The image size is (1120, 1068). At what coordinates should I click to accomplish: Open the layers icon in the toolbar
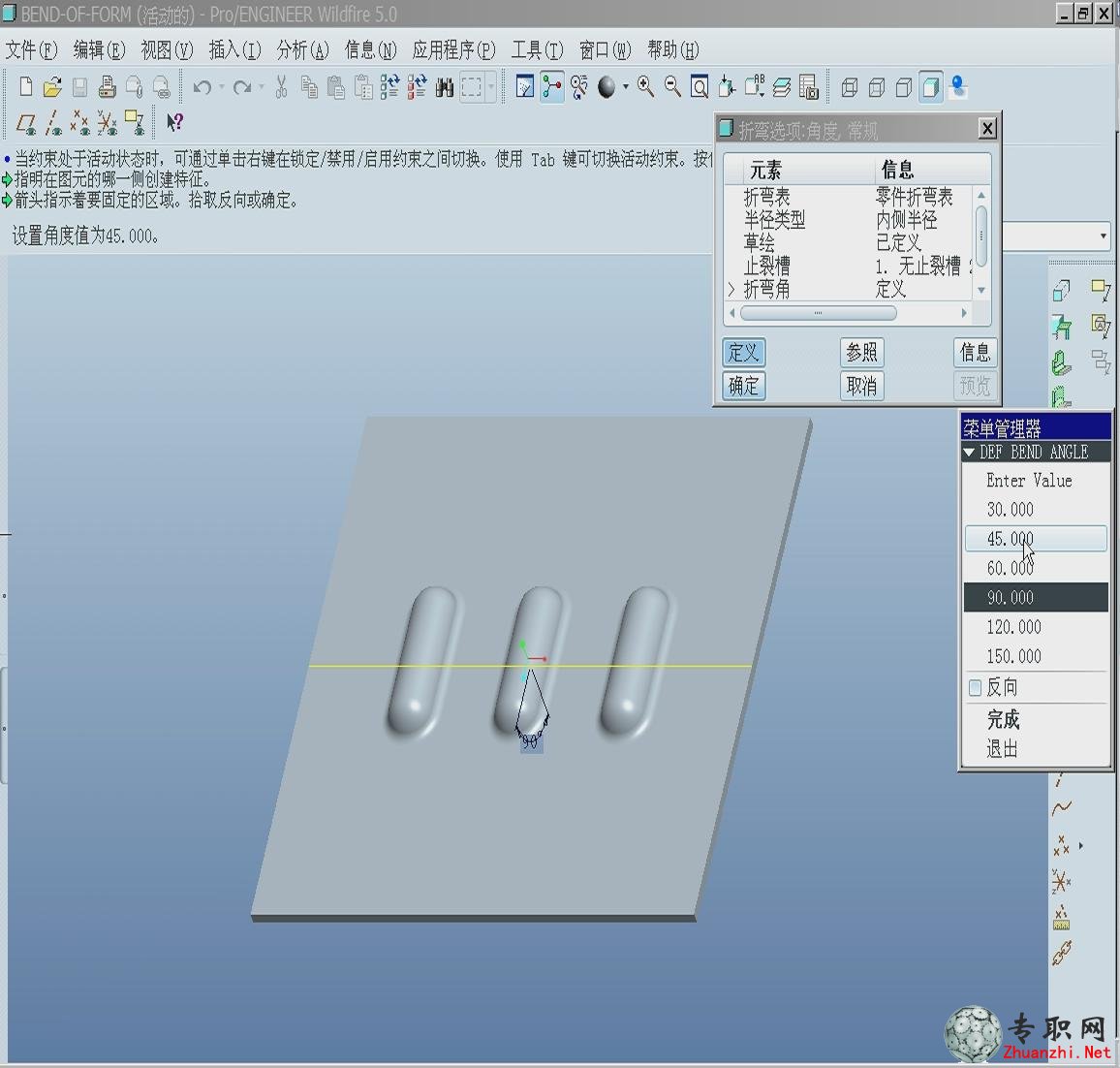[782, 87]
